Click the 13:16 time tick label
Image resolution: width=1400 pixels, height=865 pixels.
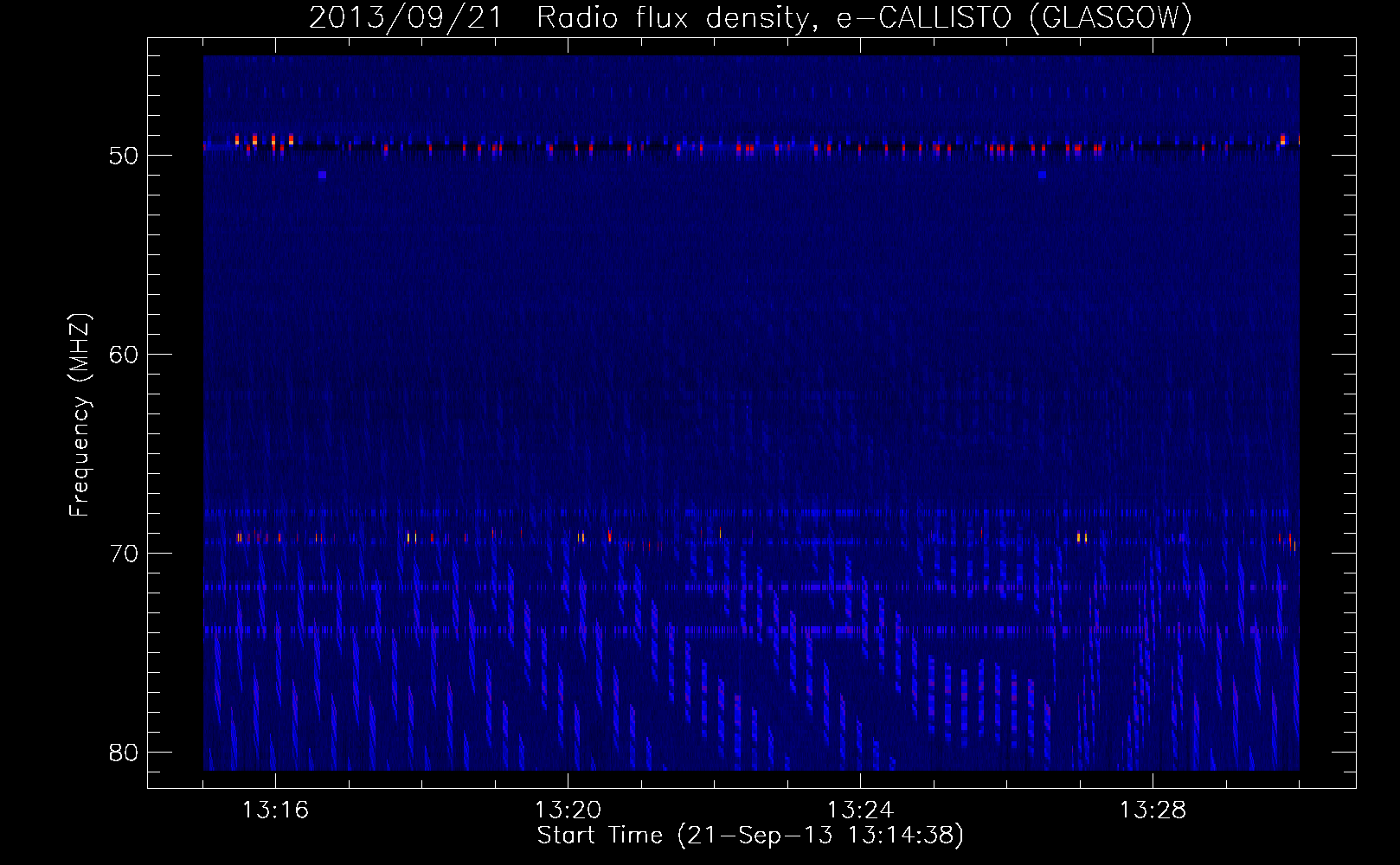(275, 811)
